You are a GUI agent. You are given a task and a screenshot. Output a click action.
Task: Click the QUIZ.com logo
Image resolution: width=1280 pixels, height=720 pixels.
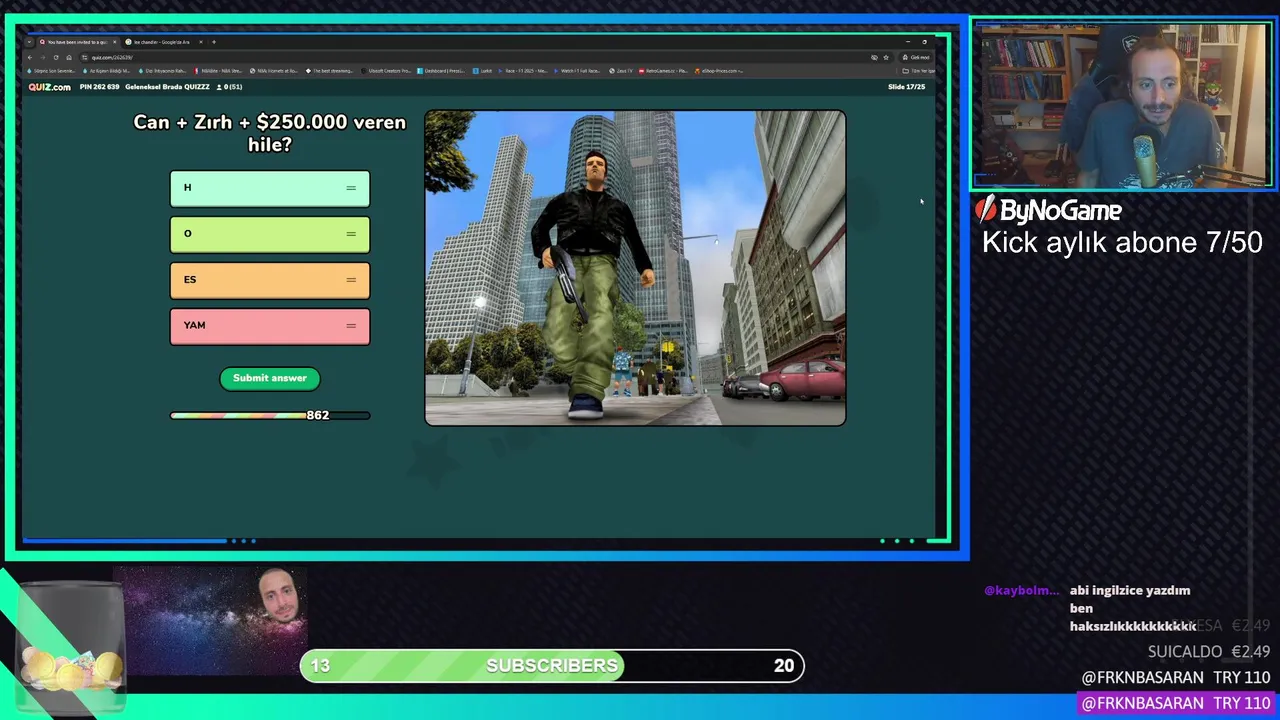(49, 87)
